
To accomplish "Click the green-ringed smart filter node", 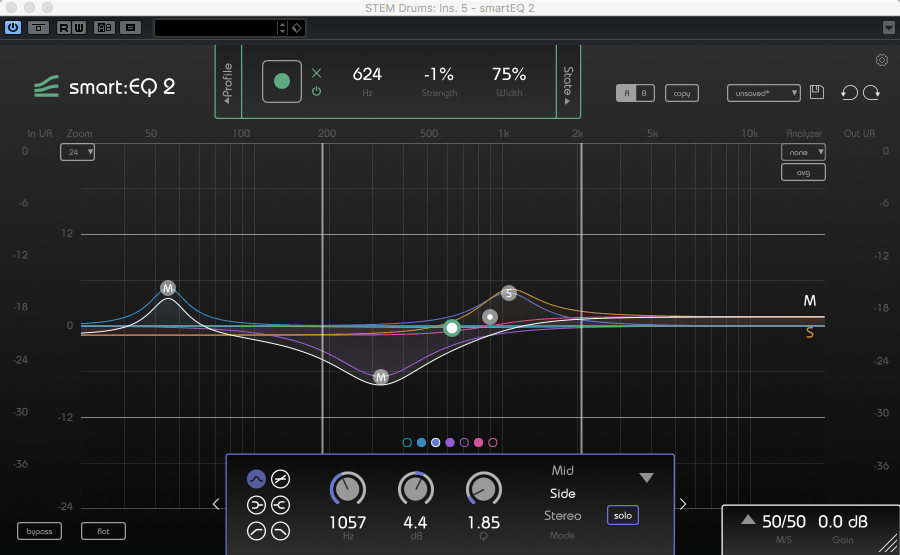I will [452, 328].
